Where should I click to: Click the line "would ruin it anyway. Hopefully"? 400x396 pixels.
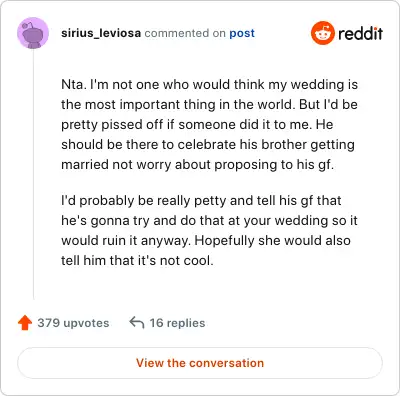click(x=206, y=241)
